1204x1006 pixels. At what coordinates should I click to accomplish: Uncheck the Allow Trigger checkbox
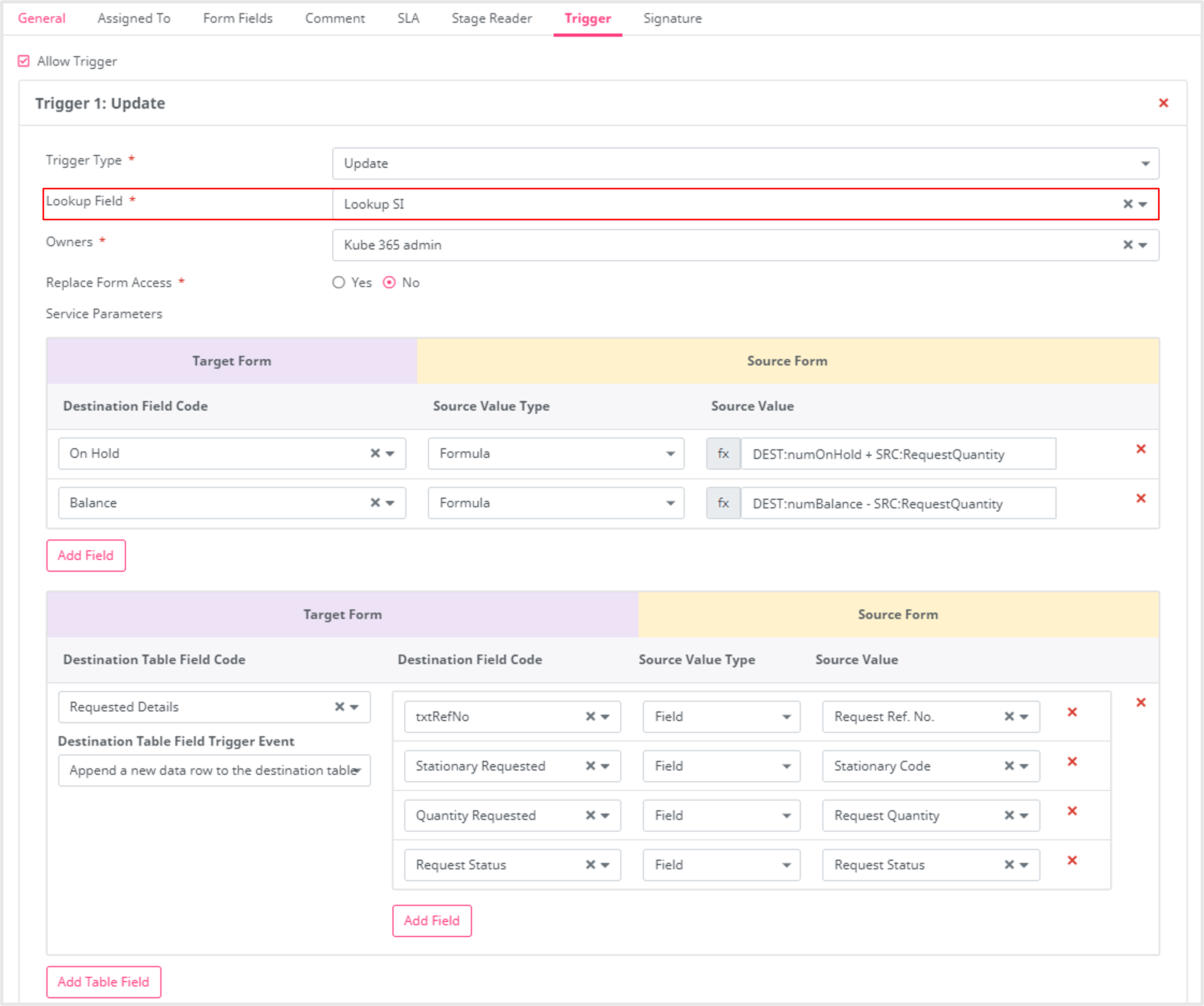[23, 61]
